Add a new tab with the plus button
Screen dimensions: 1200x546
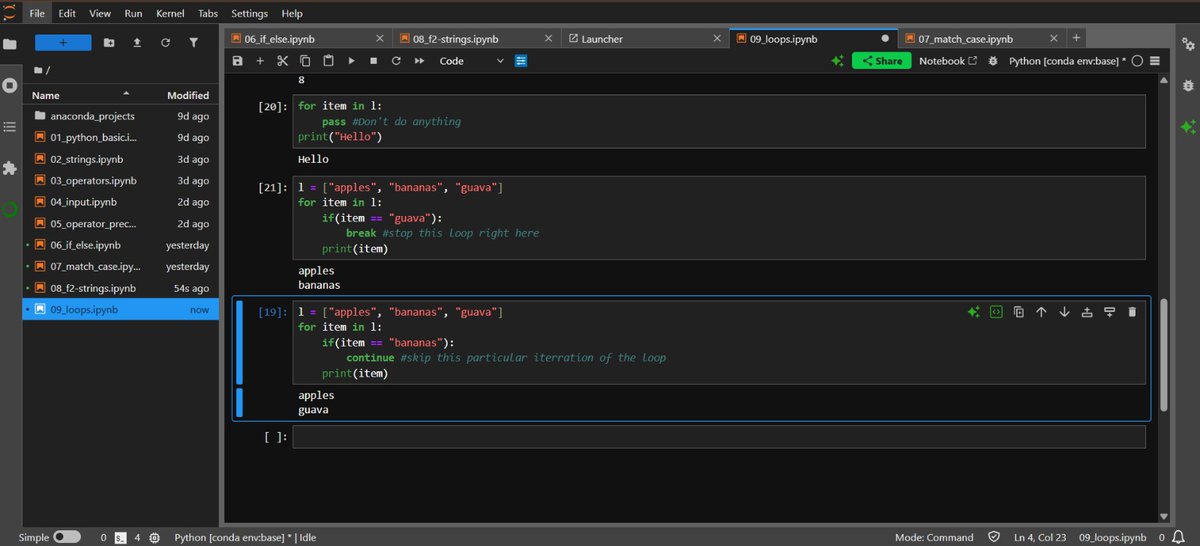click(1077, 38)
